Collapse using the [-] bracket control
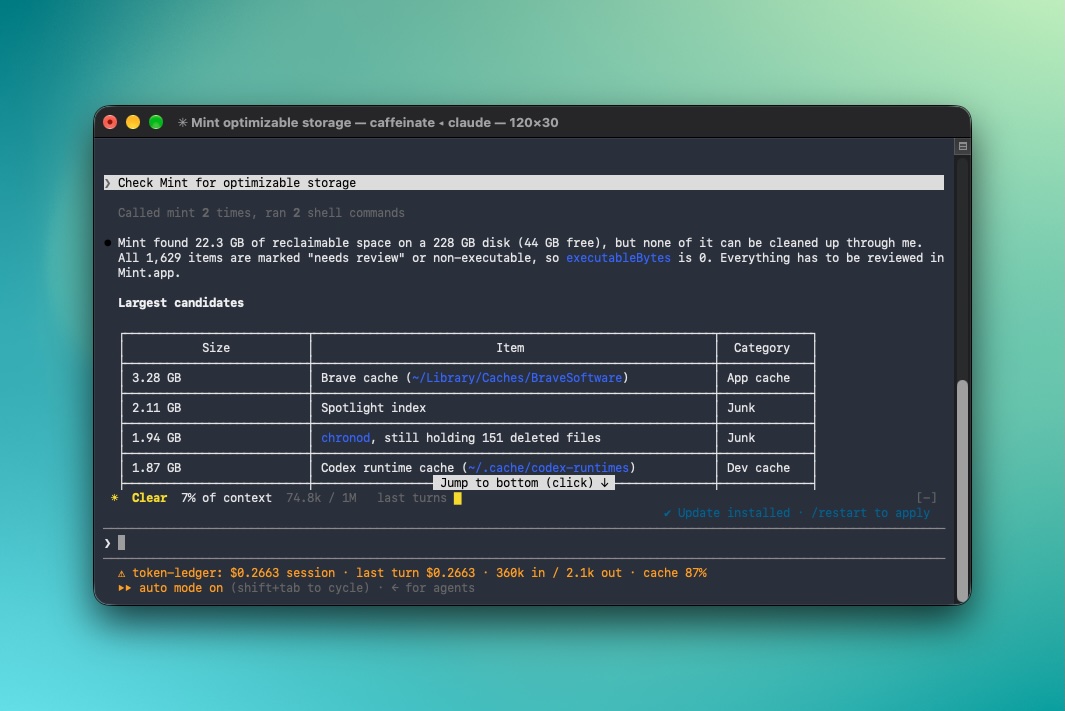Screen dimensions: 1065x711 (x=926, y=498)
